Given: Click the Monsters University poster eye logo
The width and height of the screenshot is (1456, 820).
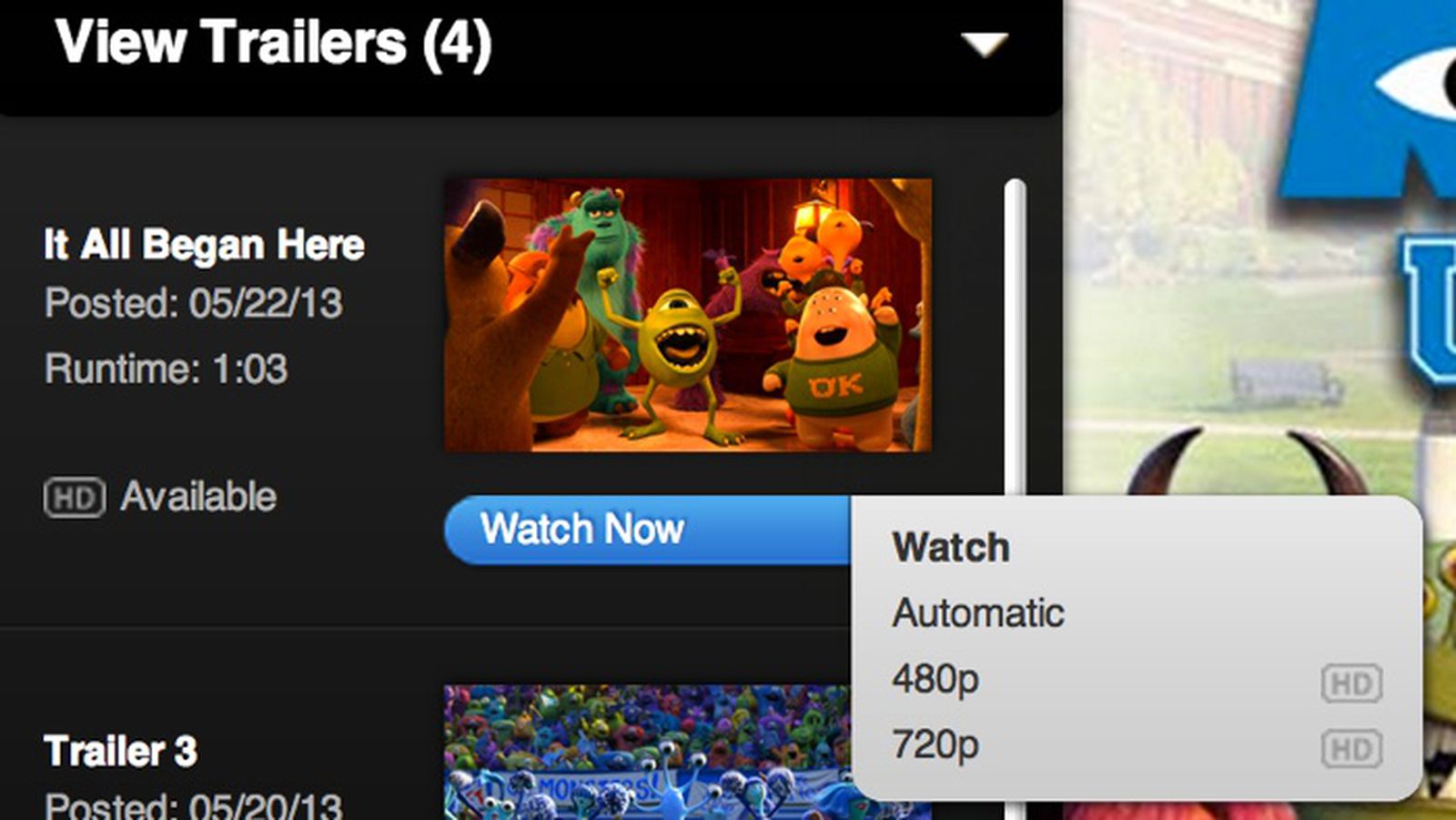Looking at the screenshot, I should click(1416, 84).
